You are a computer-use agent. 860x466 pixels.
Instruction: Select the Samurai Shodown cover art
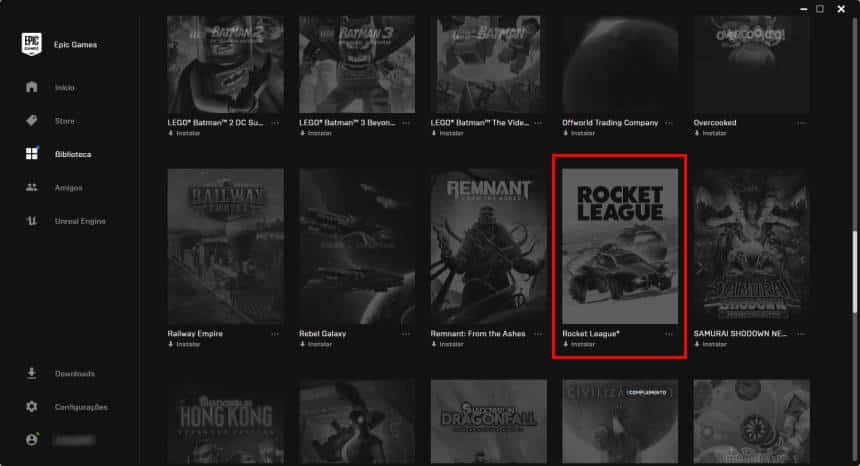point(751,246)
